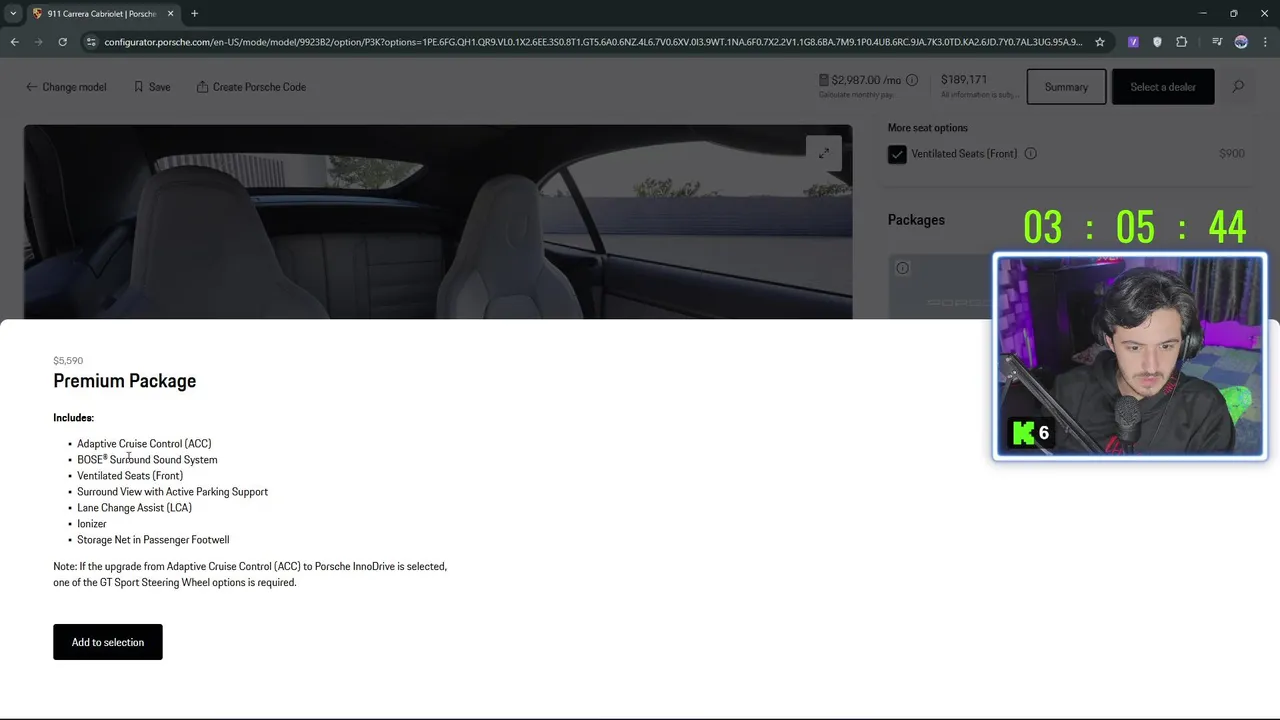Click the Packages section heading
Viewport: 1280px width, 720px height.
coord(916,220)
